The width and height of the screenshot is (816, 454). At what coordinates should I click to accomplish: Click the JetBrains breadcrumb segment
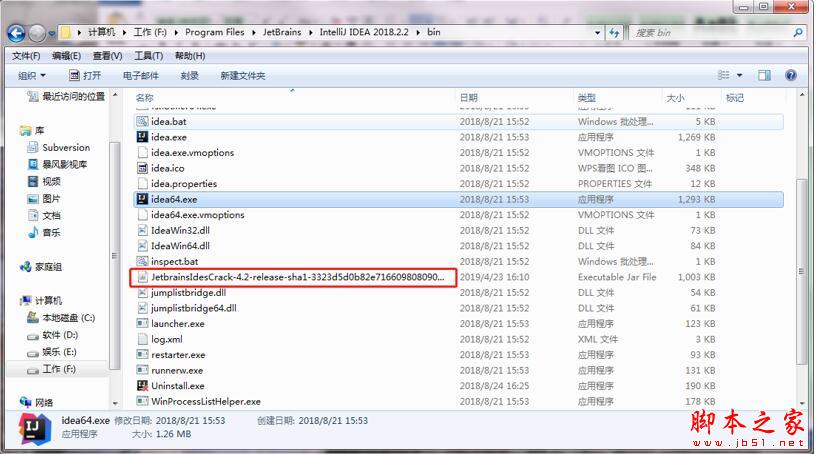click(x=282, y=32)
